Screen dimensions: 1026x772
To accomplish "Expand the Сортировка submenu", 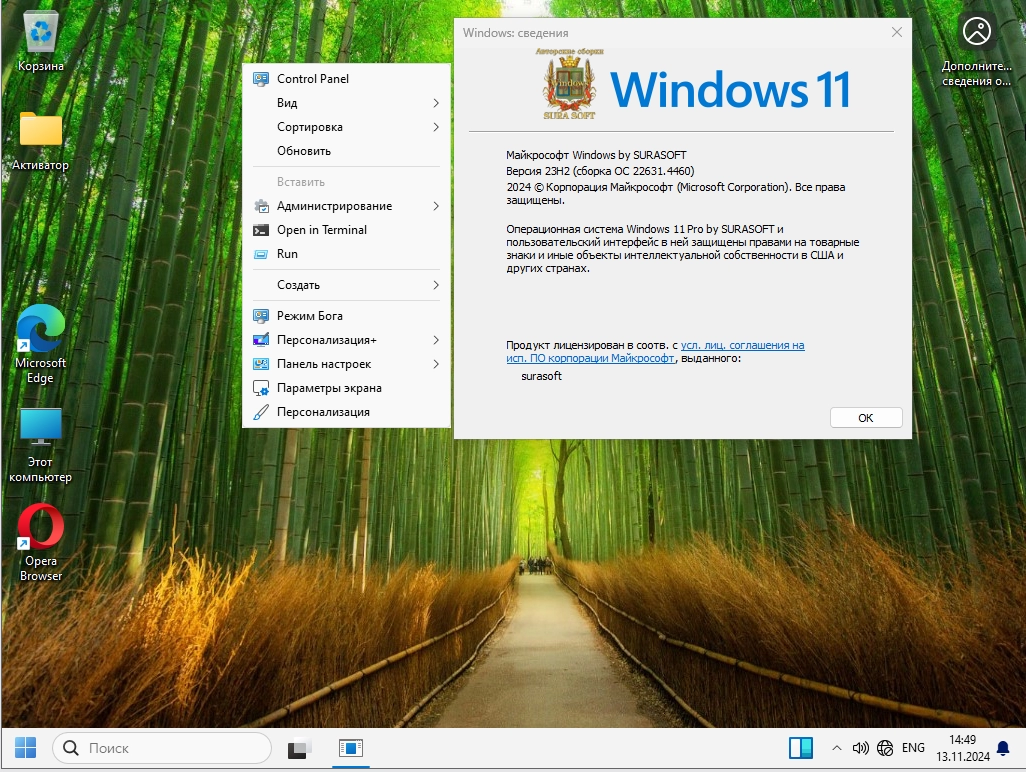I will pos(346,127).
